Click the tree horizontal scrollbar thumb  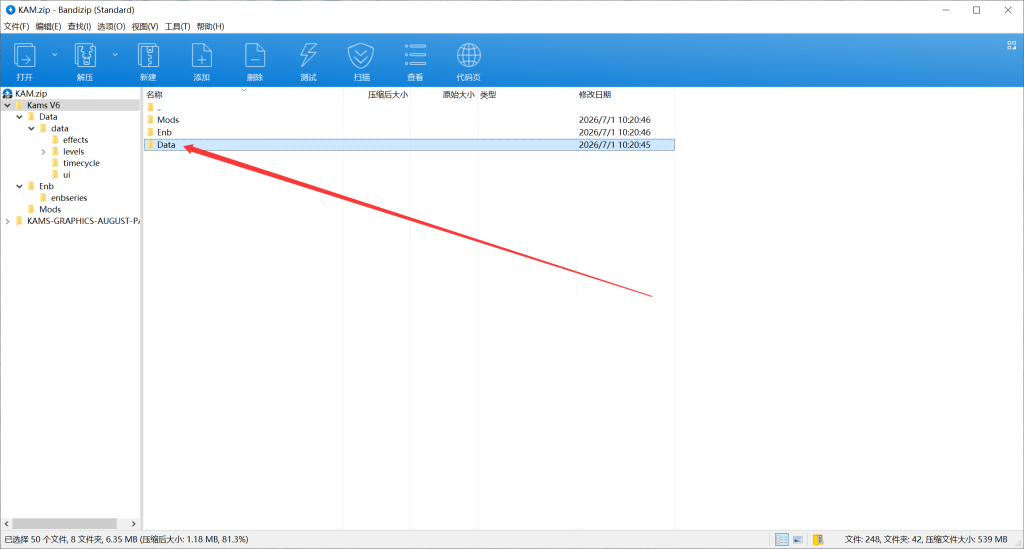click(x=65, y=524)
